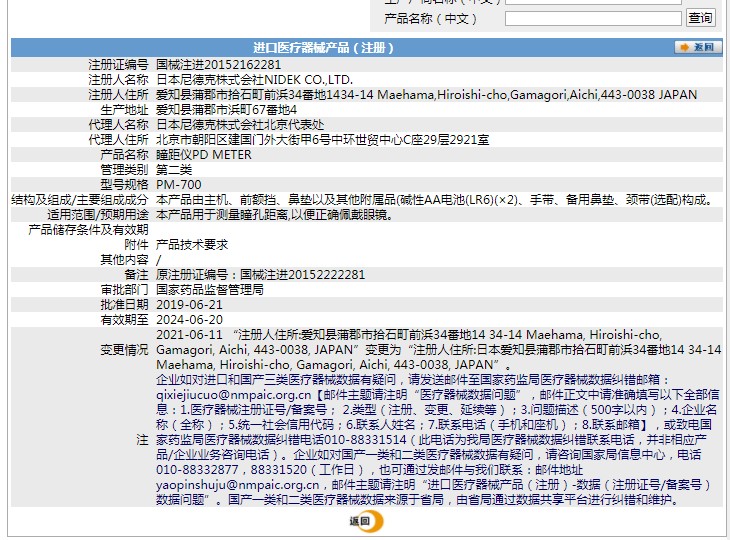This screenshot has height=540, width=730.
Task: Select expiry date 2024-06-20
Action: pyautogui.click(x=189, y=320)
